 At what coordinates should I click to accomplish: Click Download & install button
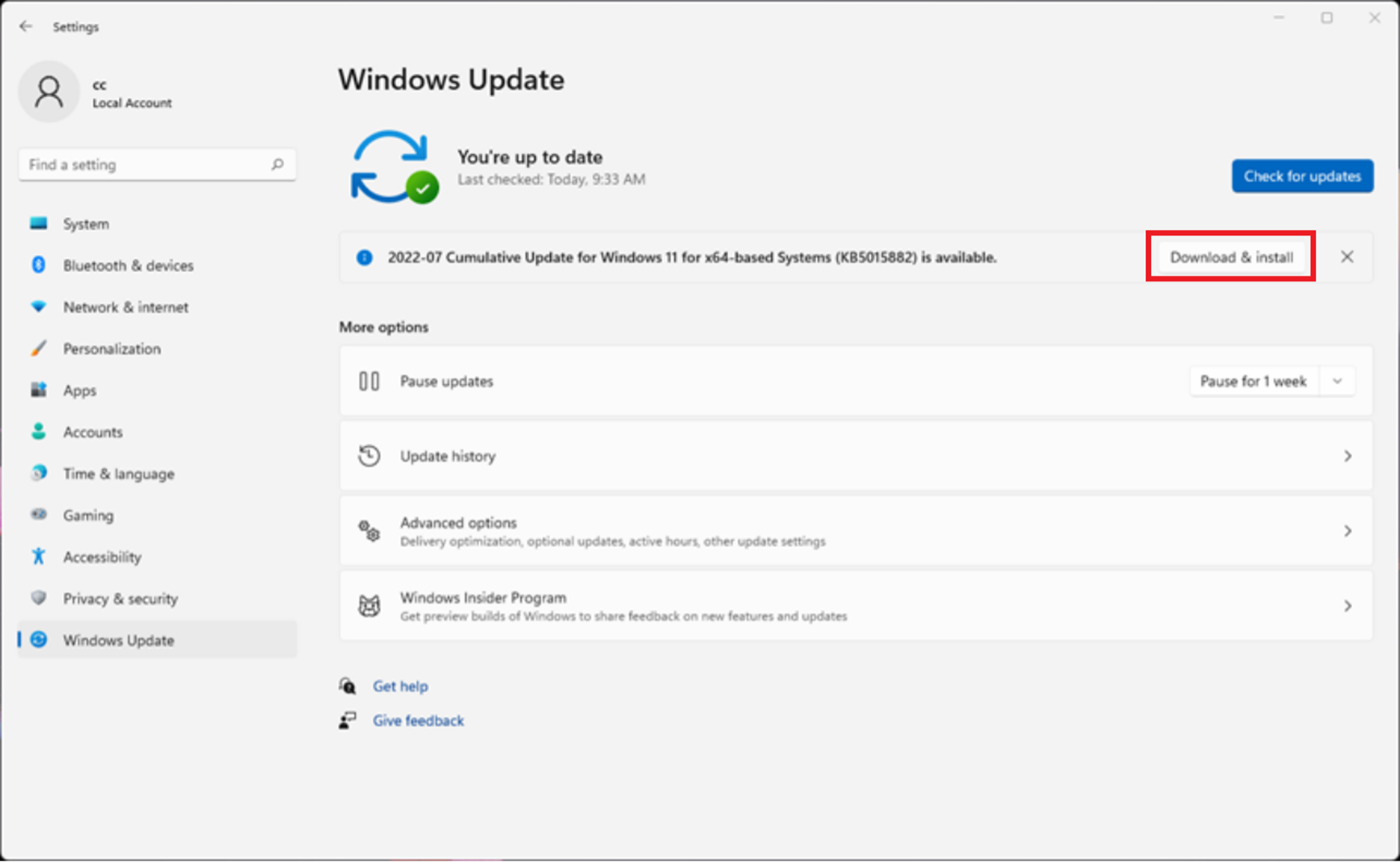(1231, 257)
